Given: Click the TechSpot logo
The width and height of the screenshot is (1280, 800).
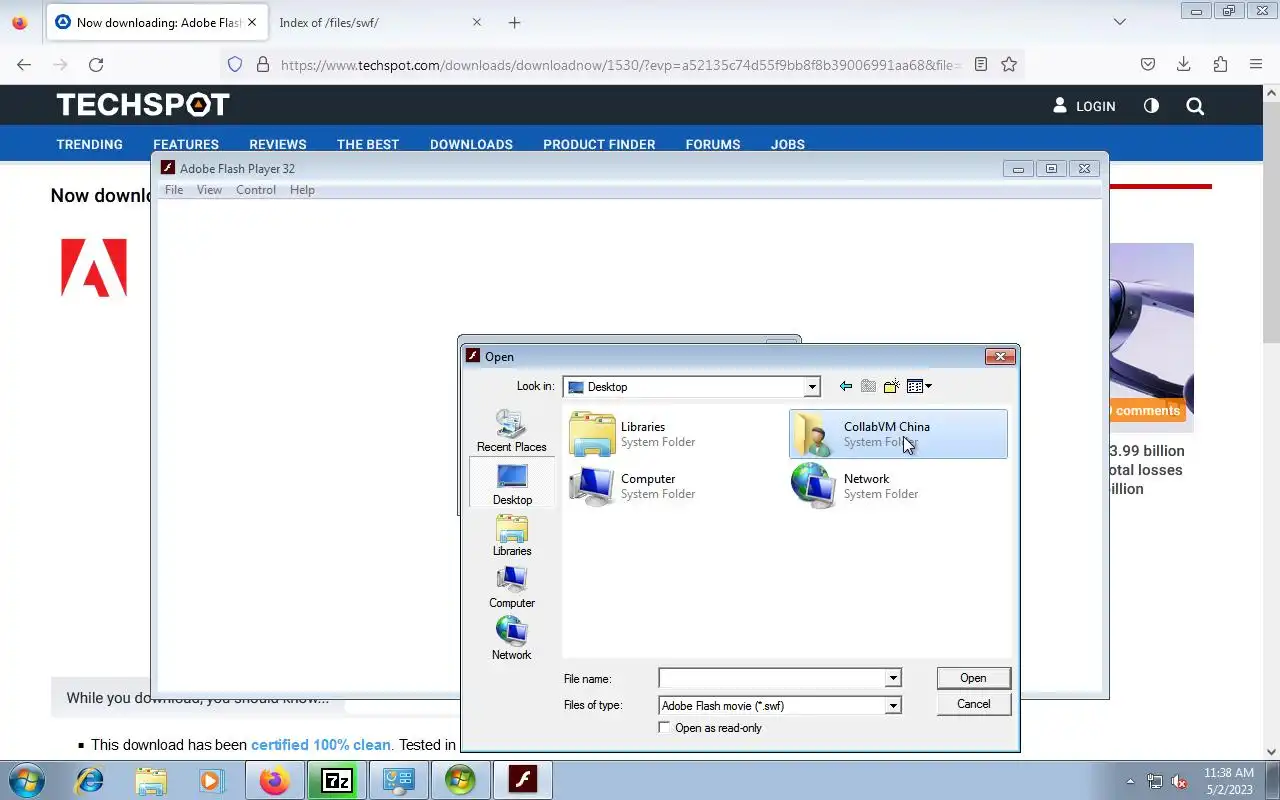Looking at the screenshot, I should (143, 104).
